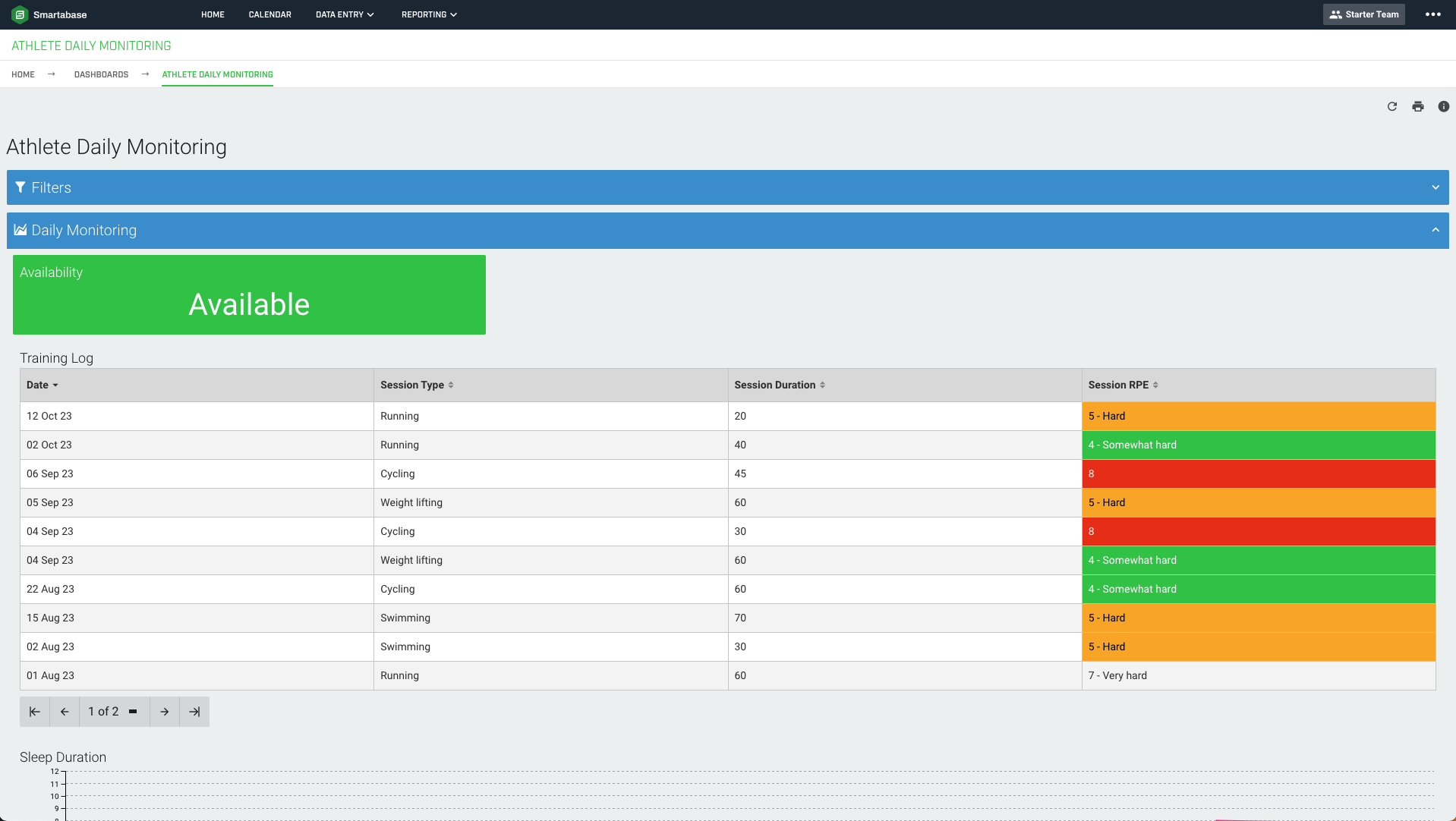Toggle Date column sort order
The image size is (1456, 821).
click(43, 385)
